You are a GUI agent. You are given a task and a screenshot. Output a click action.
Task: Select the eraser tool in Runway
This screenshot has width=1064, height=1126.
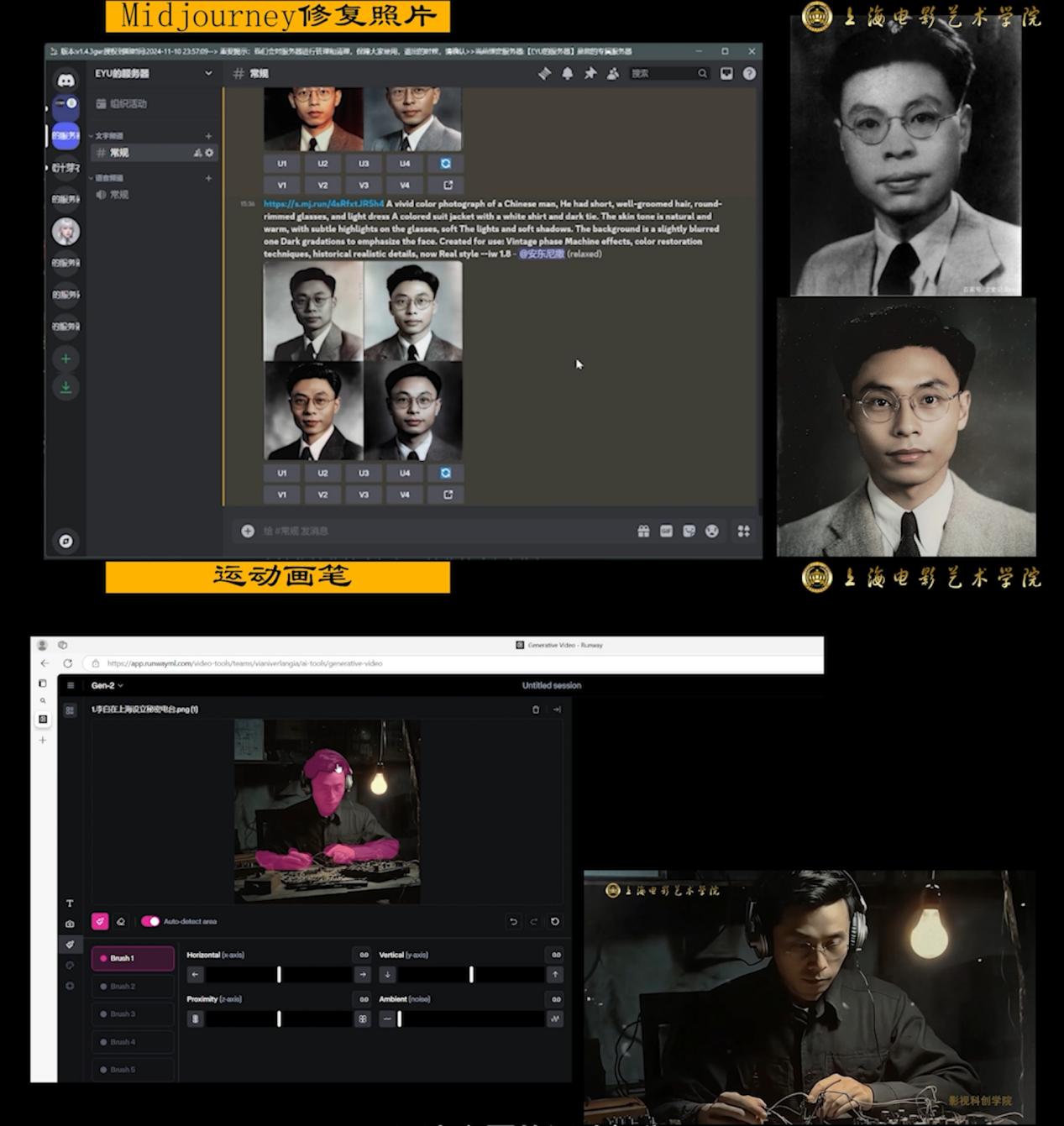click(121, 922)
